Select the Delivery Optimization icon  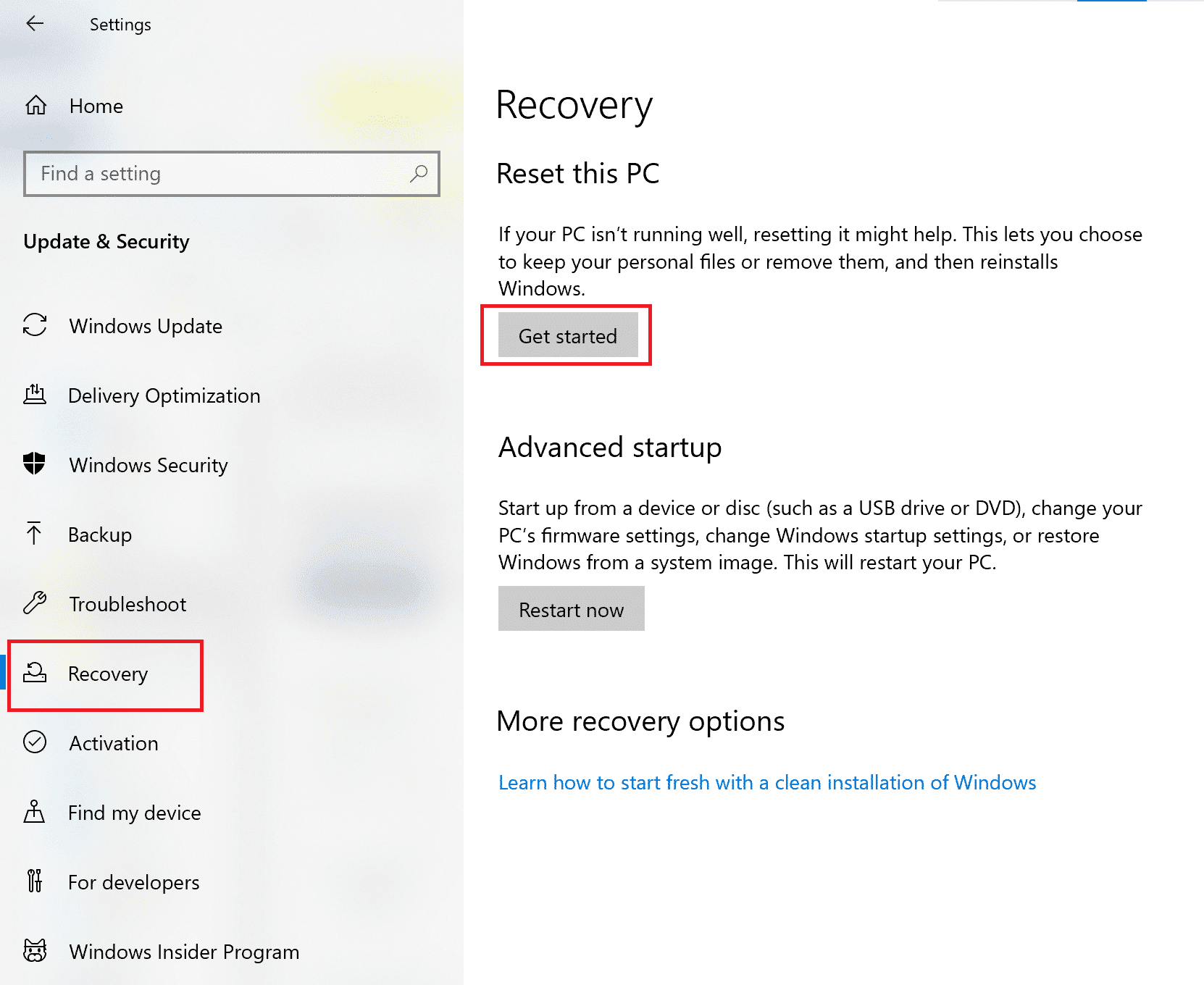[x=34, y=395]
